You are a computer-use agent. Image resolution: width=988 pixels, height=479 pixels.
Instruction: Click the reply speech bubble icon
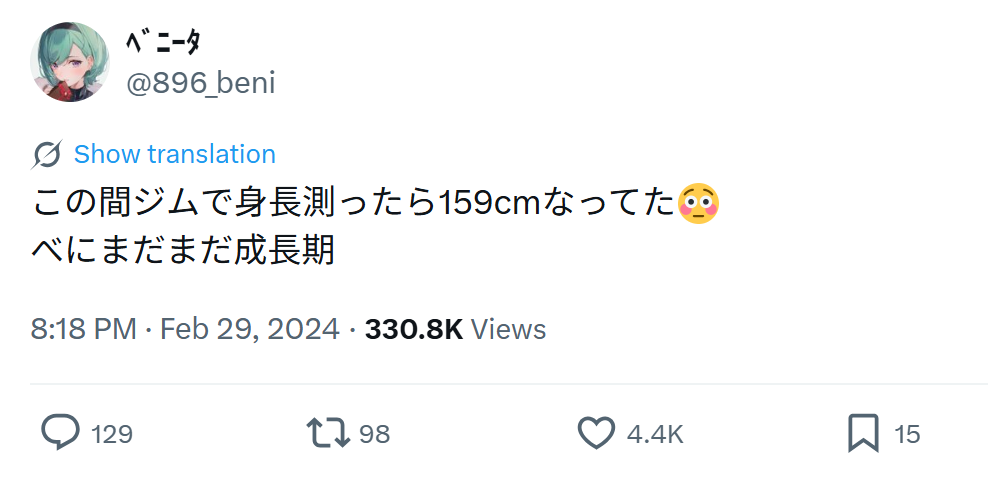pyautogui.click(x=60, y=433)
